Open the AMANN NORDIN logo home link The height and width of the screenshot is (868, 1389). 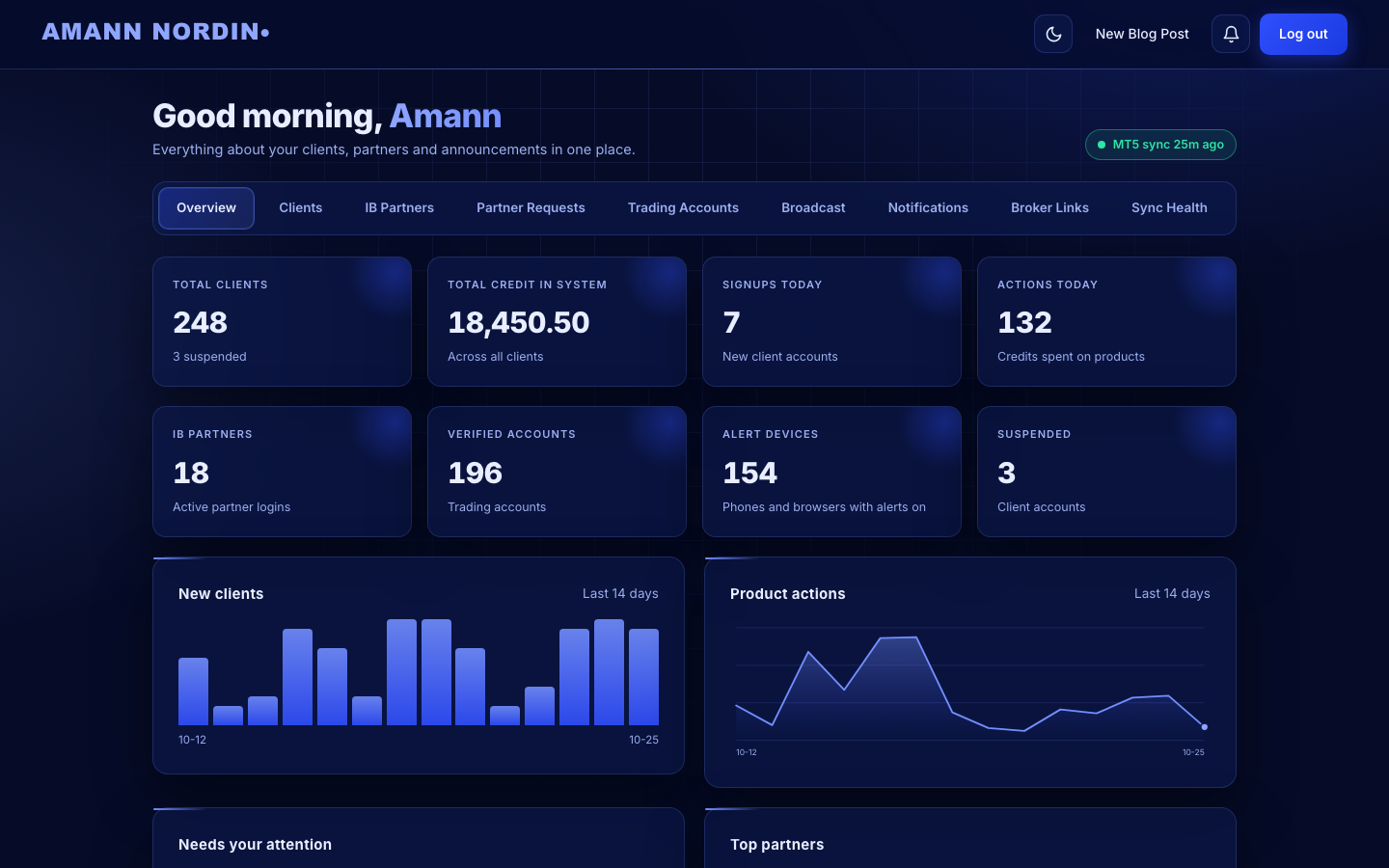tap(155, 32)
